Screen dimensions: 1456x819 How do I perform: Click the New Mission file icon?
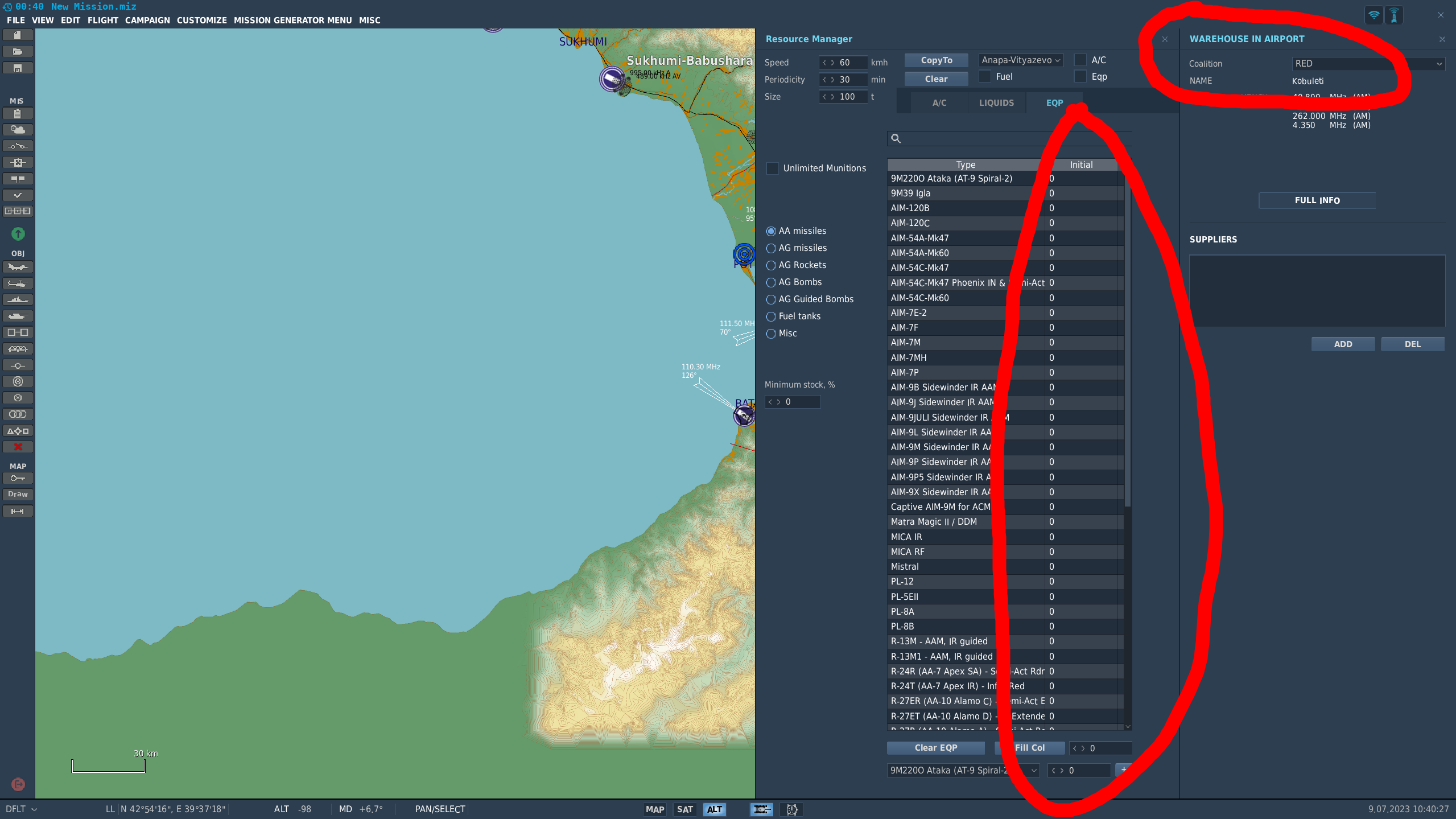coord(18,35)
